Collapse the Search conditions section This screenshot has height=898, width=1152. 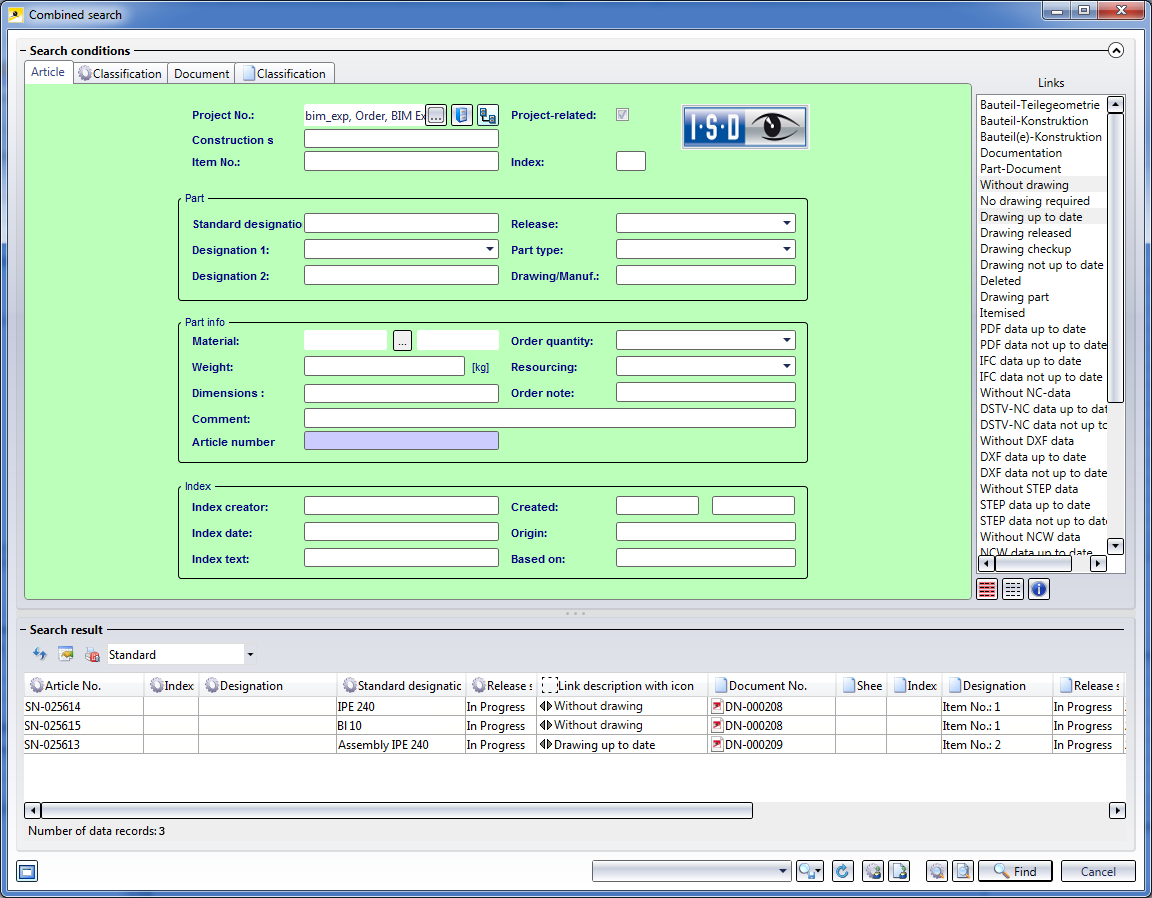coord(1117,51)
